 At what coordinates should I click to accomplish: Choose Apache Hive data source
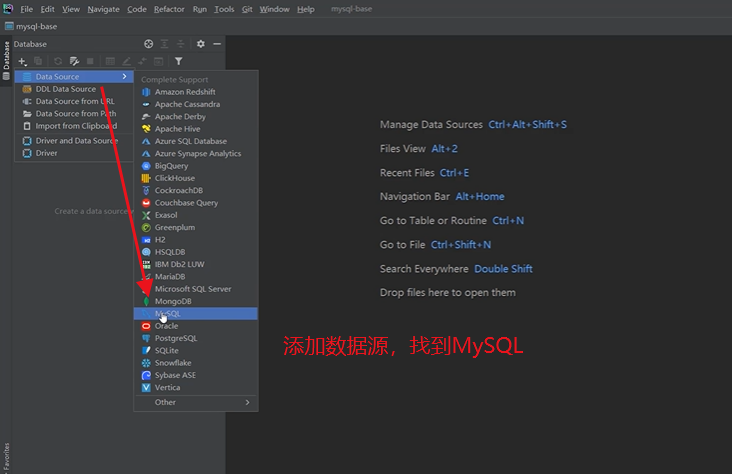[196, 129]
